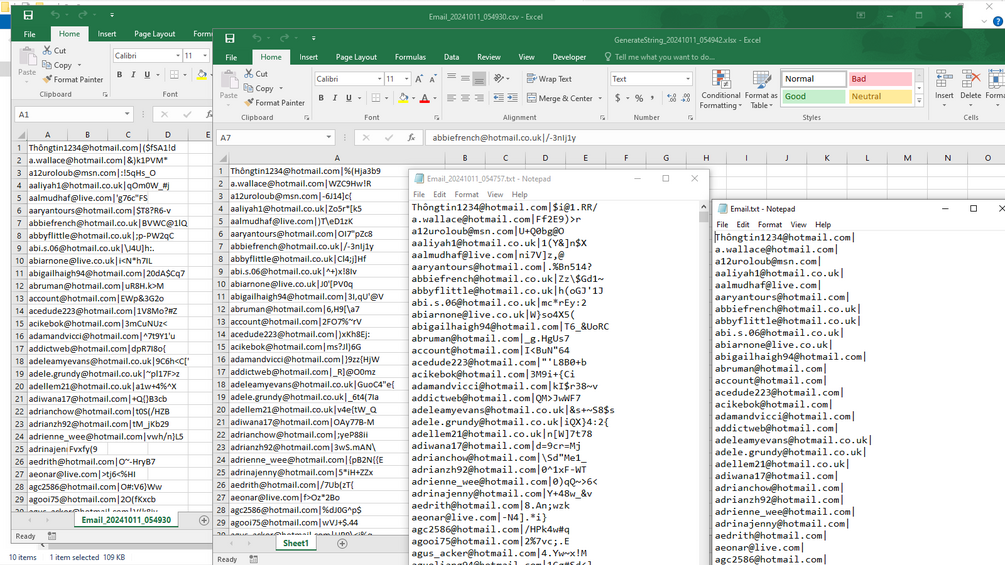Click Cut in the Email csv Excel window

pos(54,50)
